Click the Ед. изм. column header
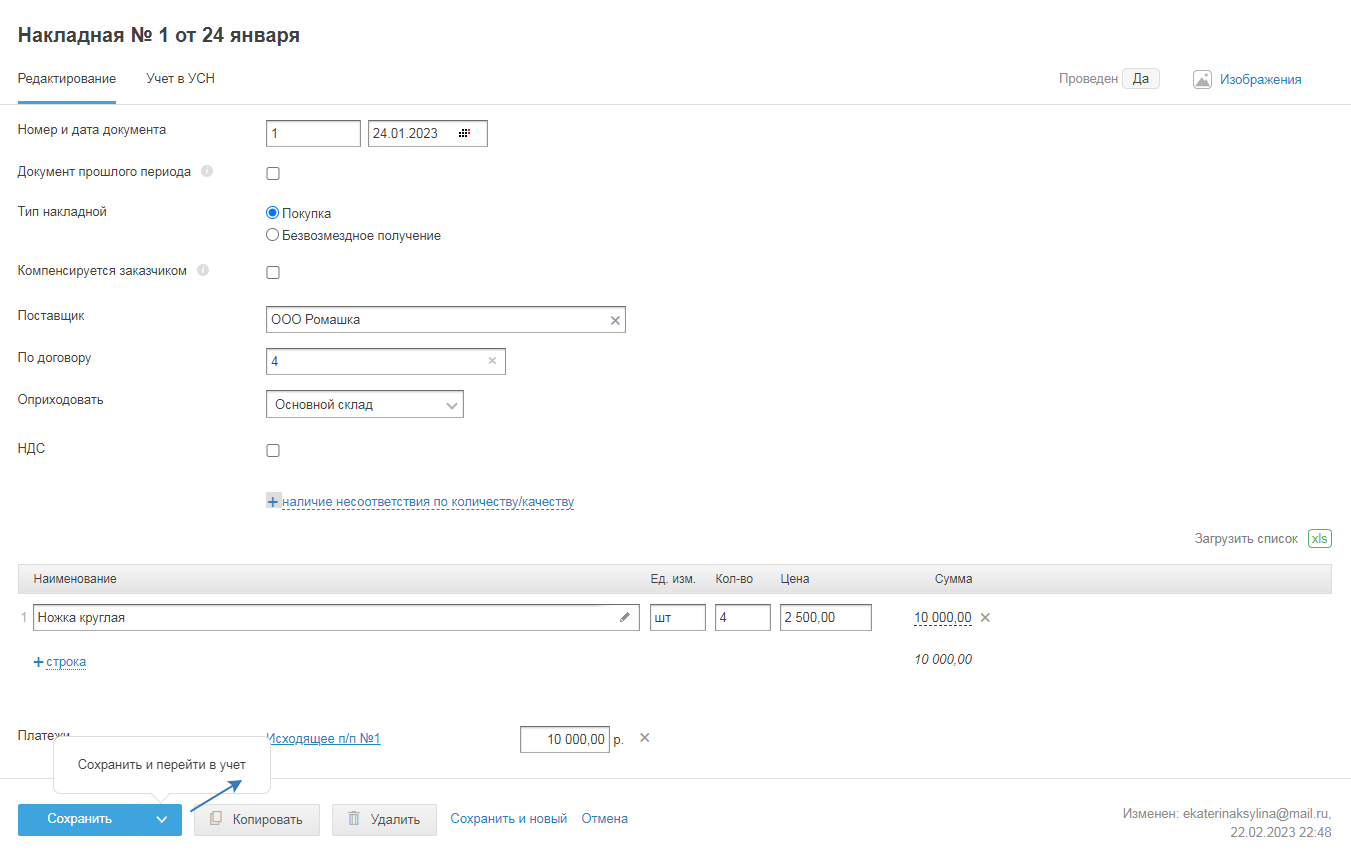 673,579
